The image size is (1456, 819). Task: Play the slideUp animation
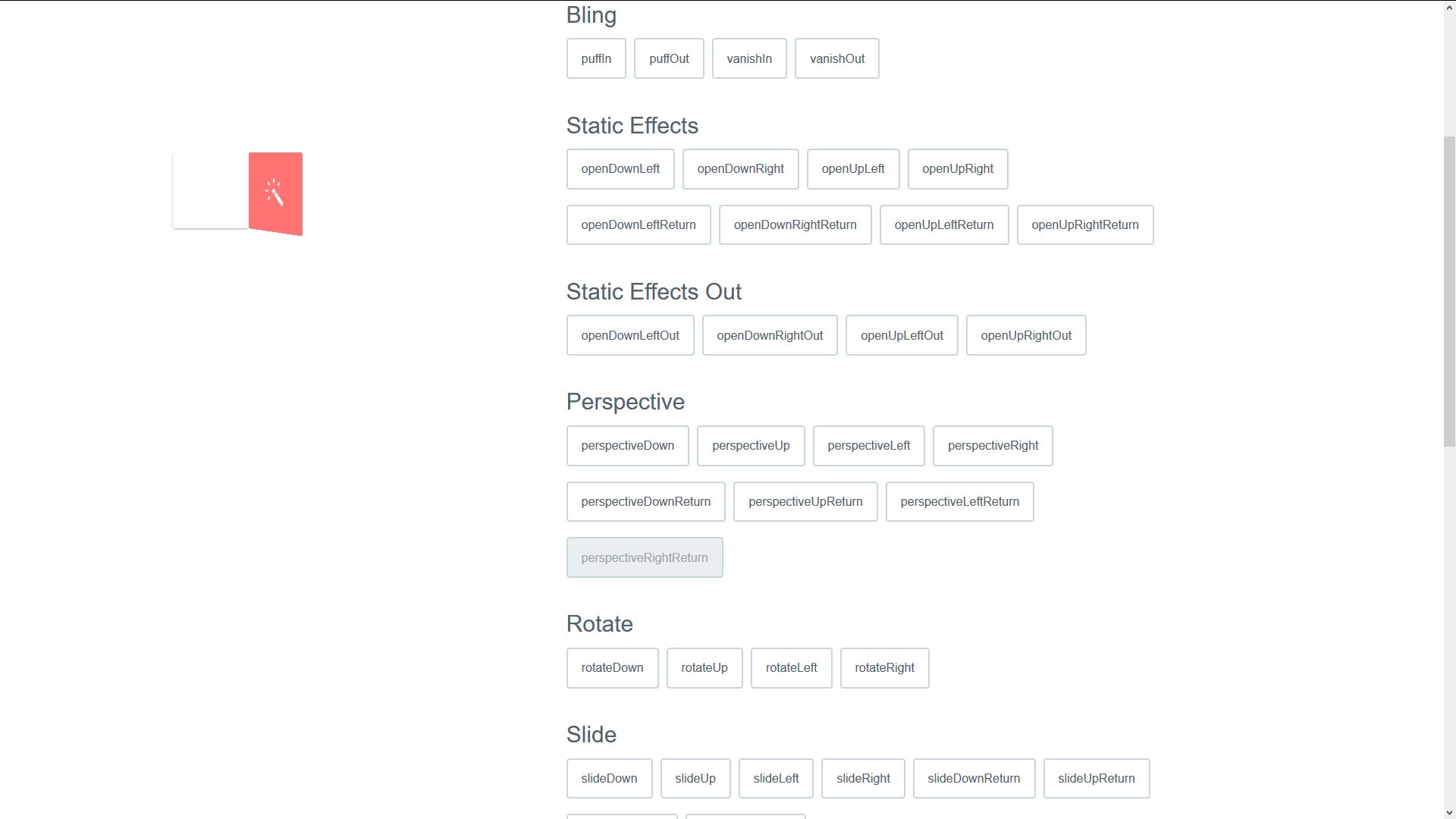coord(695,778)
